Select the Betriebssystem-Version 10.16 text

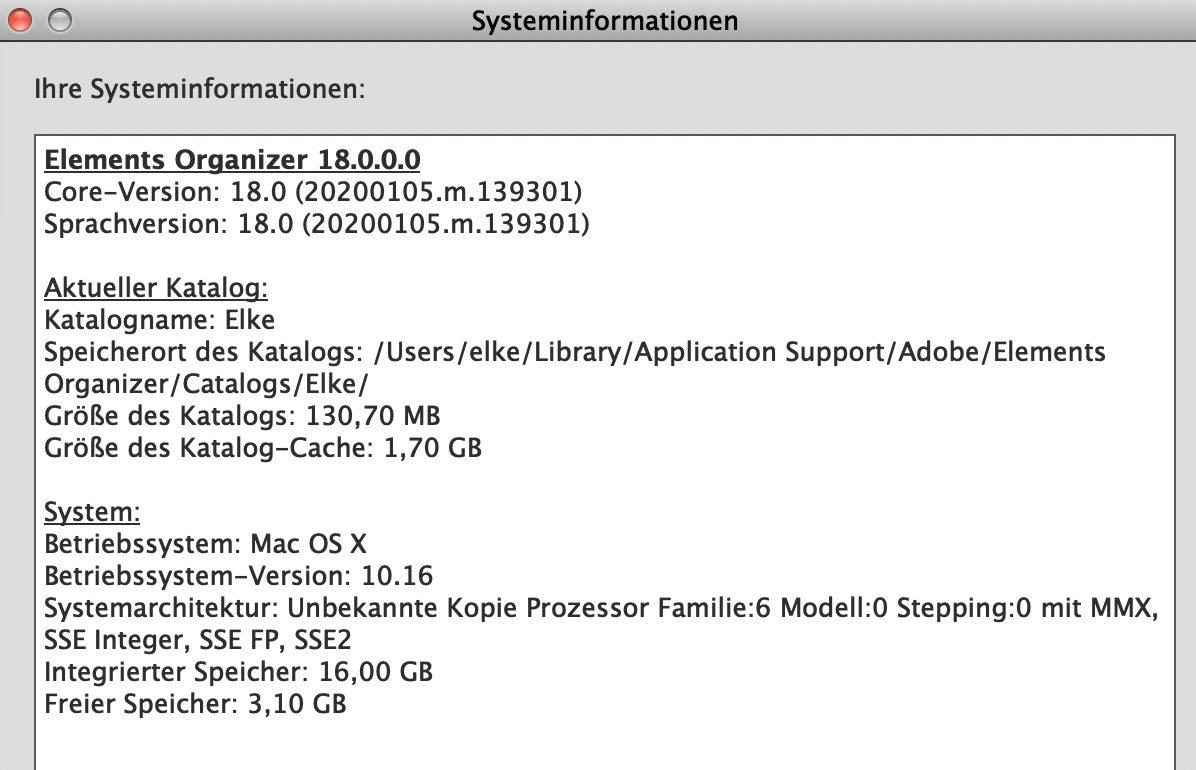237,575
